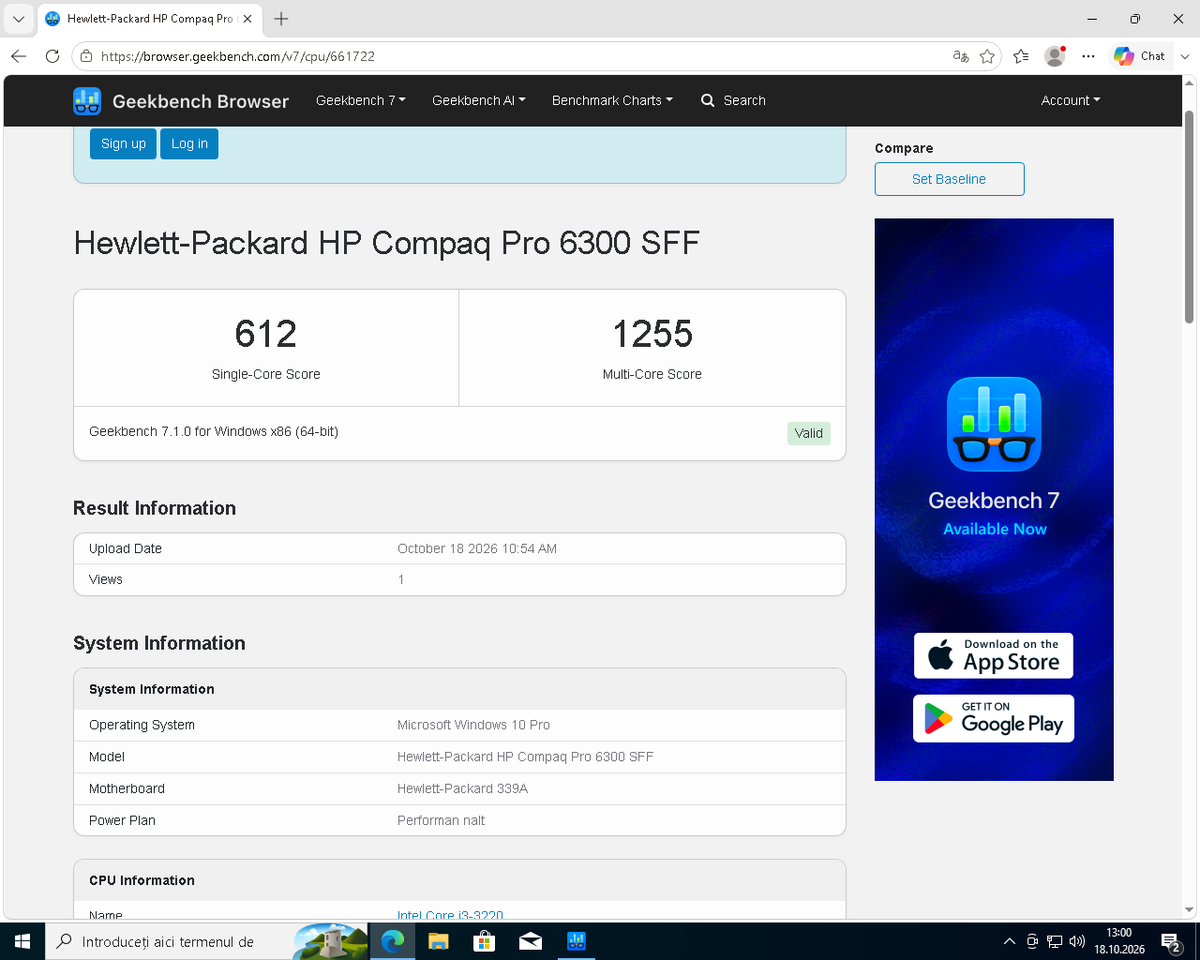
Task: Open the favorites list icon
Action: coord(1021,57)
